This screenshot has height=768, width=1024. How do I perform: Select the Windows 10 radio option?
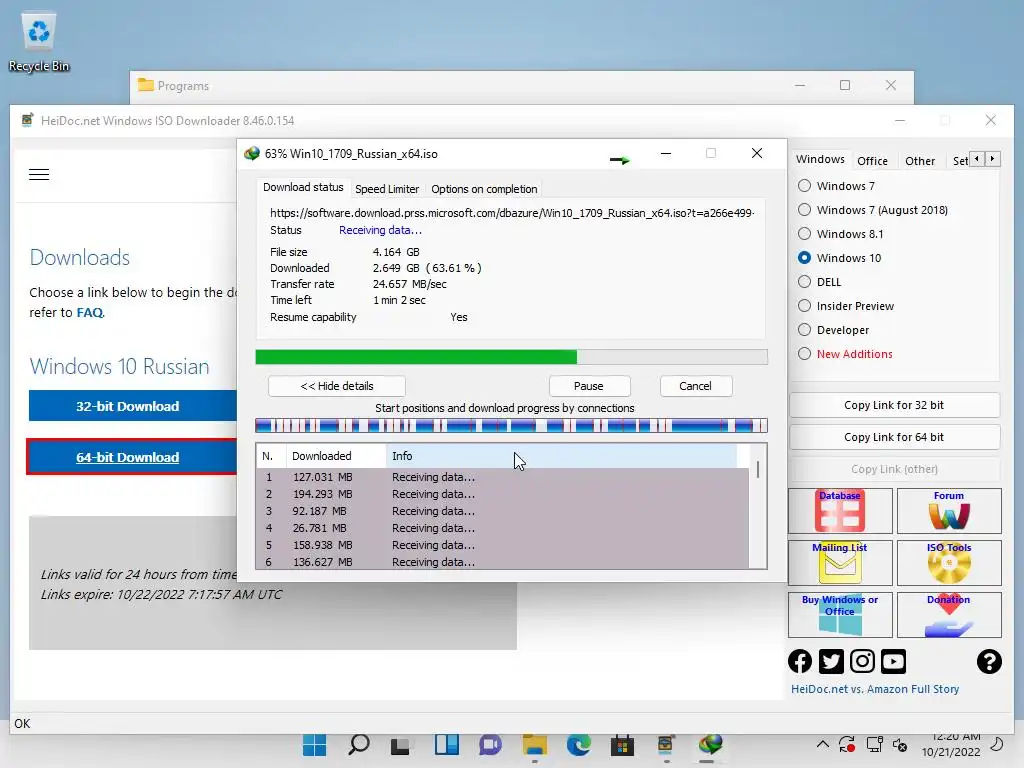840,258
